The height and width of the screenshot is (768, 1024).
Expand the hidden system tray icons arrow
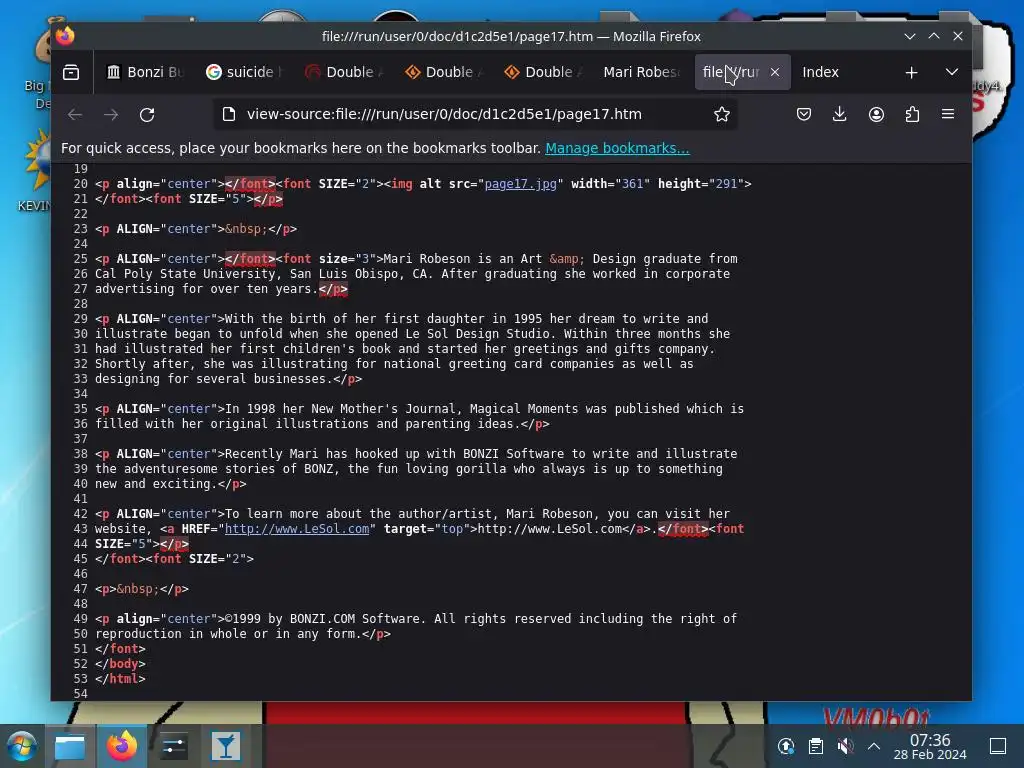coord(874,746)
